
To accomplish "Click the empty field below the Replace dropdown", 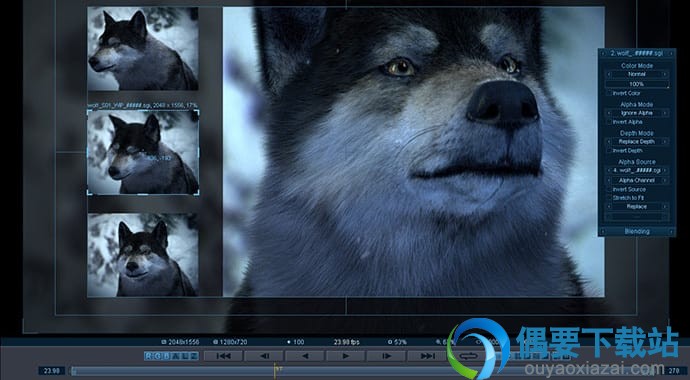I will (637, 216).
